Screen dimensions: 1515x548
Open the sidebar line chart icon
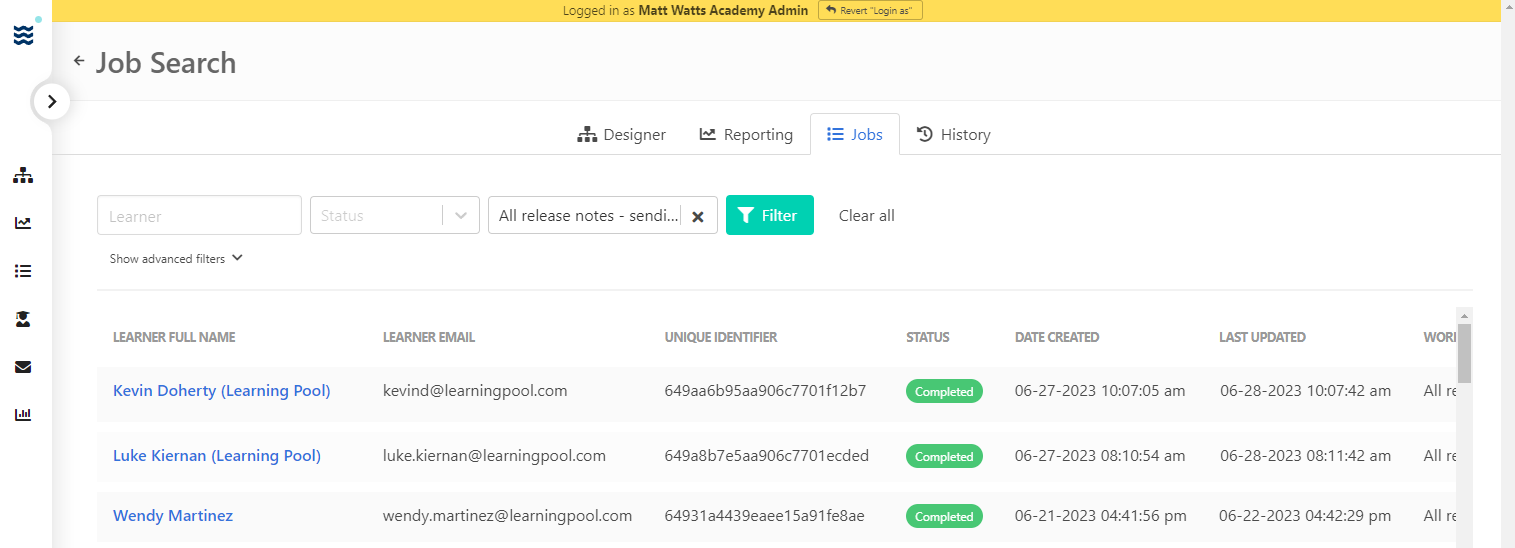[x=23, y=223]
